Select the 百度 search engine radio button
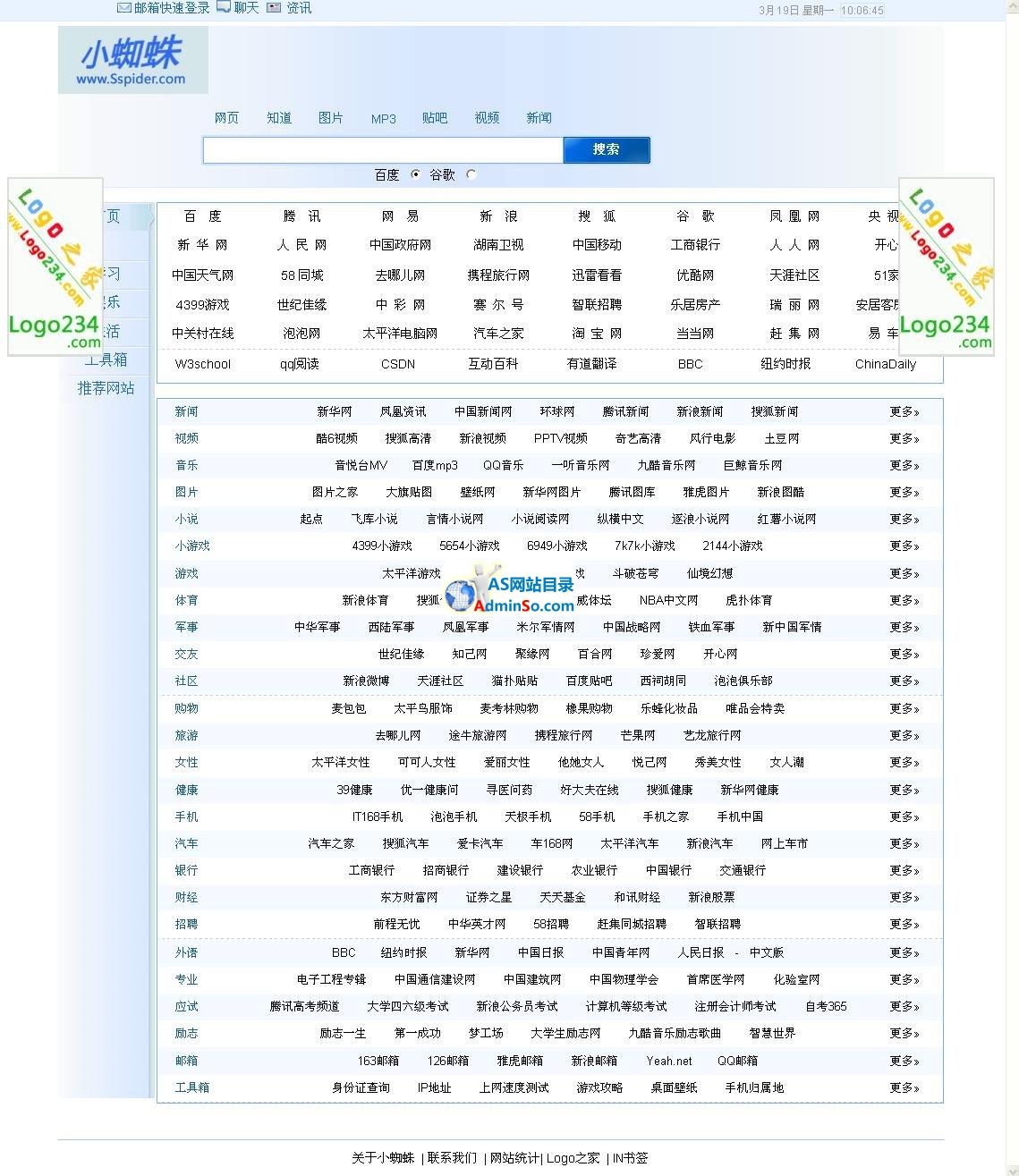Image resolution: width=1019 pixels, height=1176 pixels. [415, 174]
